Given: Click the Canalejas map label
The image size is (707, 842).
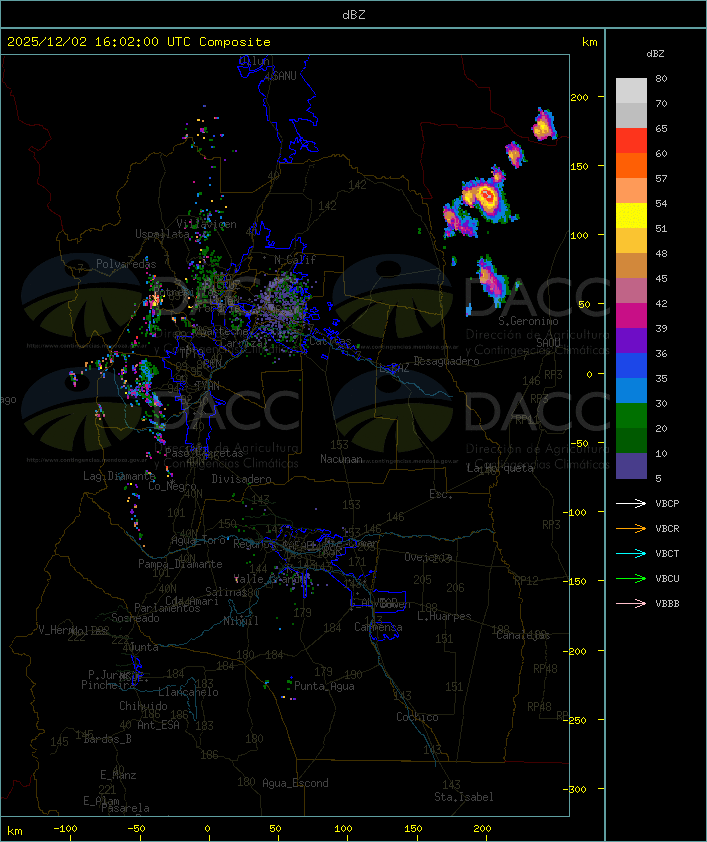Looking at the screenshot, I should 523,635.
